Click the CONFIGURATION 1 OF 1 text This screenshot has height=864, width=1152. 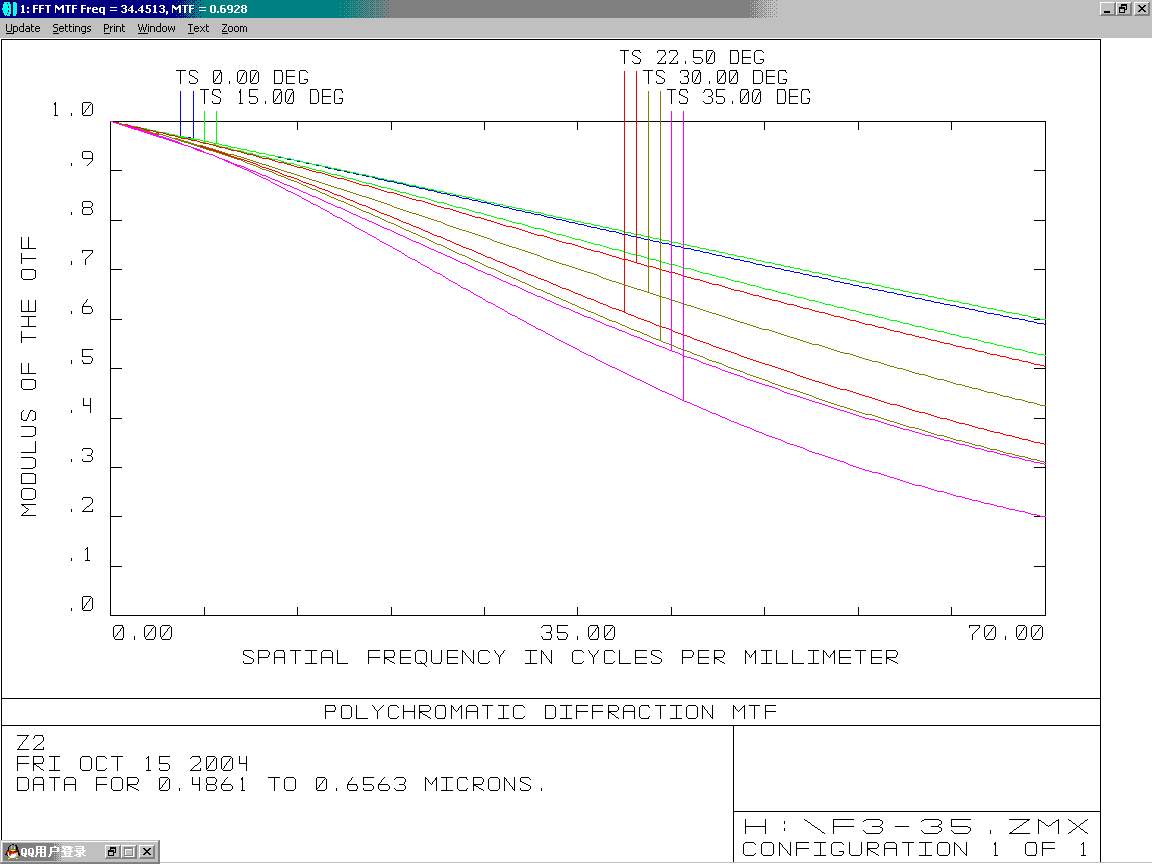pyautogui.click(x=915, y=849)
